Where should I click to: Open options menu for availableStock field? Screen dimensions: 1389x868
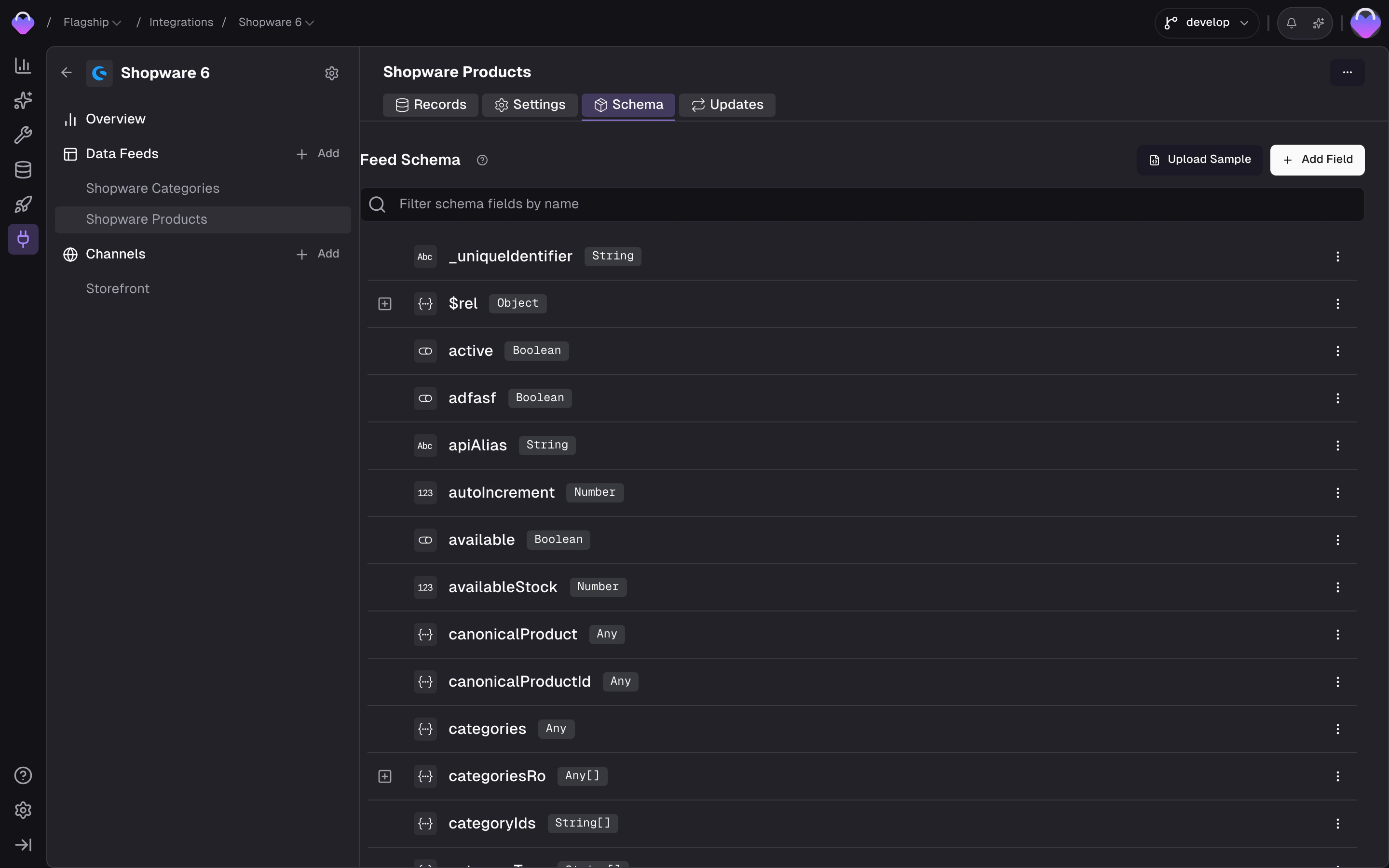pos(1337,587)
